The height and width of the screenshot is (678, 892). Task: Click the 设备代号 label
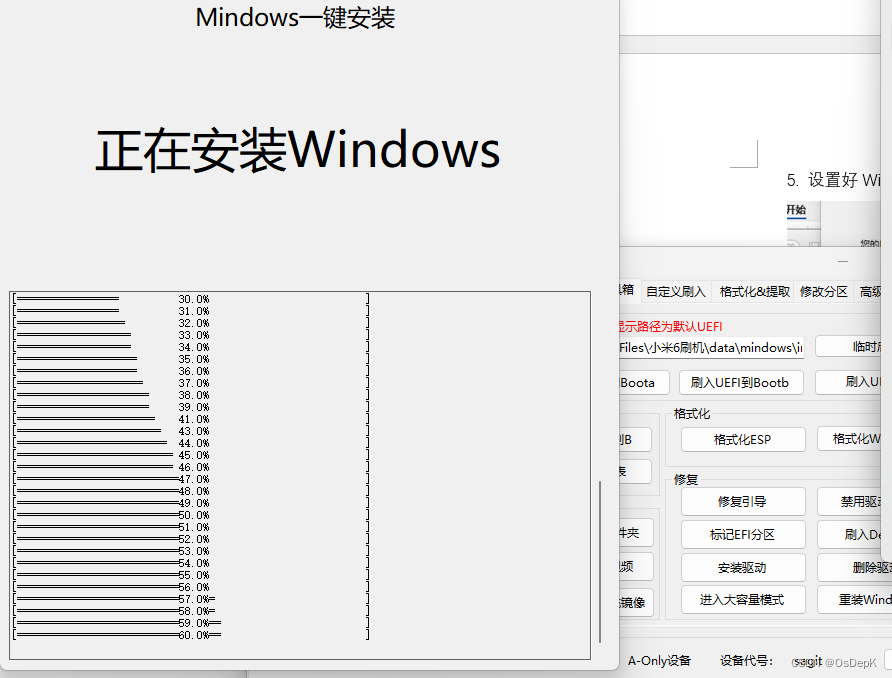(746, 661)
